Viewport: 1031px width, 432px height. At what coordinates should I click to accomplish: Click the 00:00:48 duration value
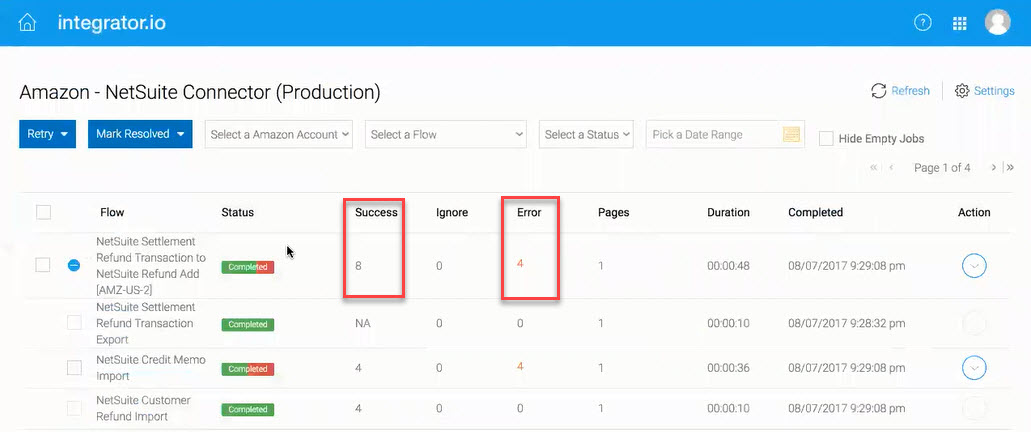(x=729, y=266)
